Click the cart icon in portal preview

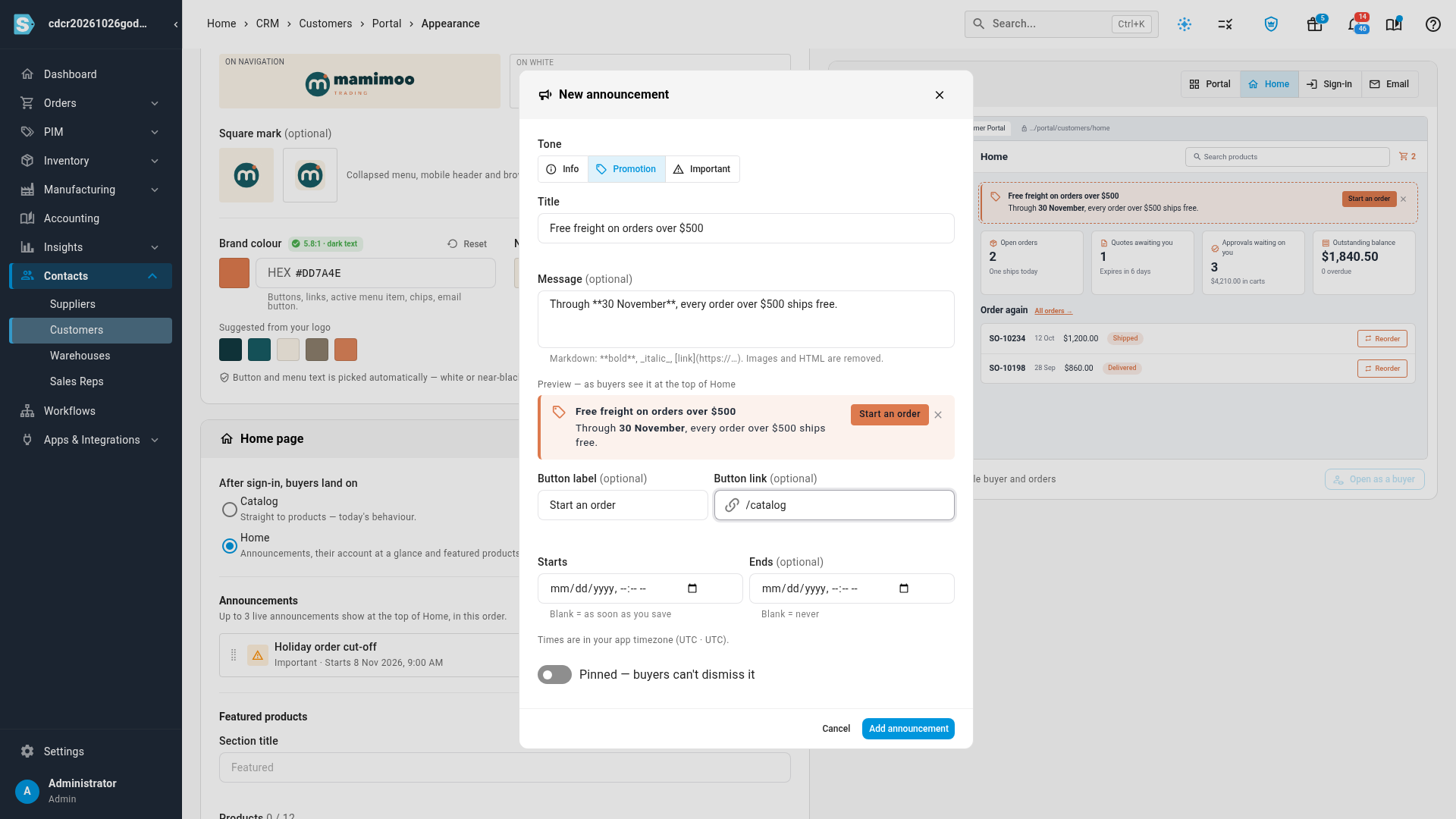pyautogui.click(x=1403, y=157)
